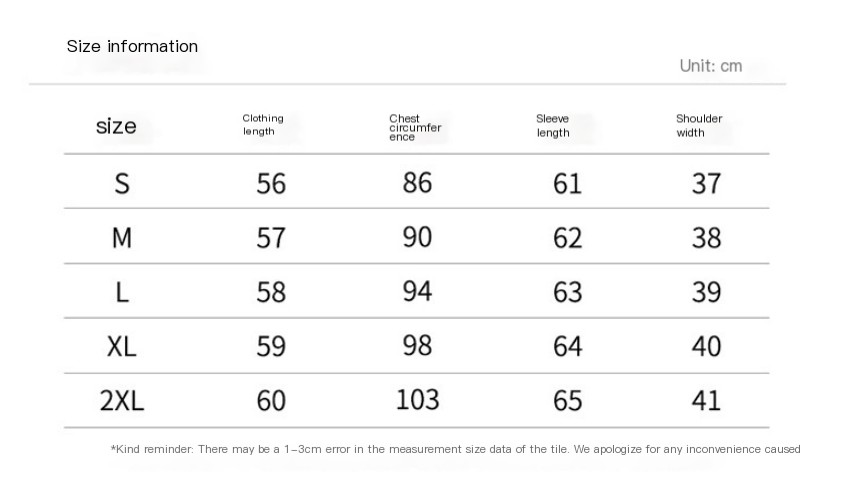The height and width of the screenshot is (487, 857).
Task: Click shoulder width value 40
Action: coord(707,347)
